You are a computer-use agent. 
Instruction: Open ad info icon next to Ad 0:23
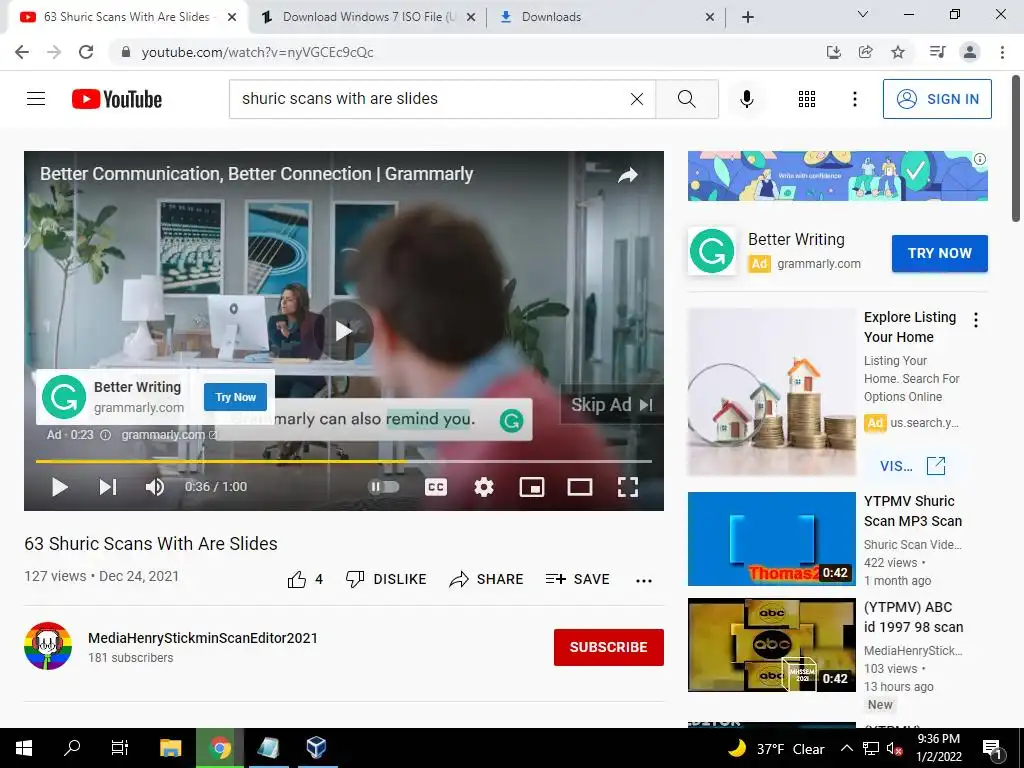pyautogui.click(x=105, y=435)
